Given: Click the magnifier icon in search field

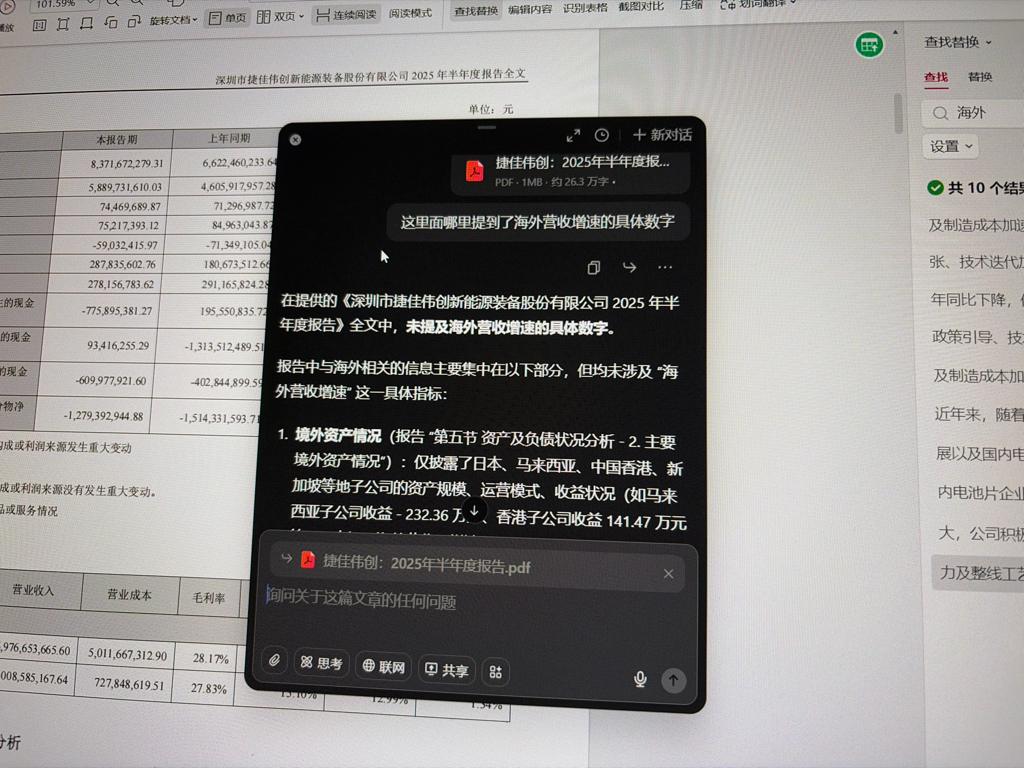Looking at the screenshot, I should pyautogui.click(x=940, y=114).
